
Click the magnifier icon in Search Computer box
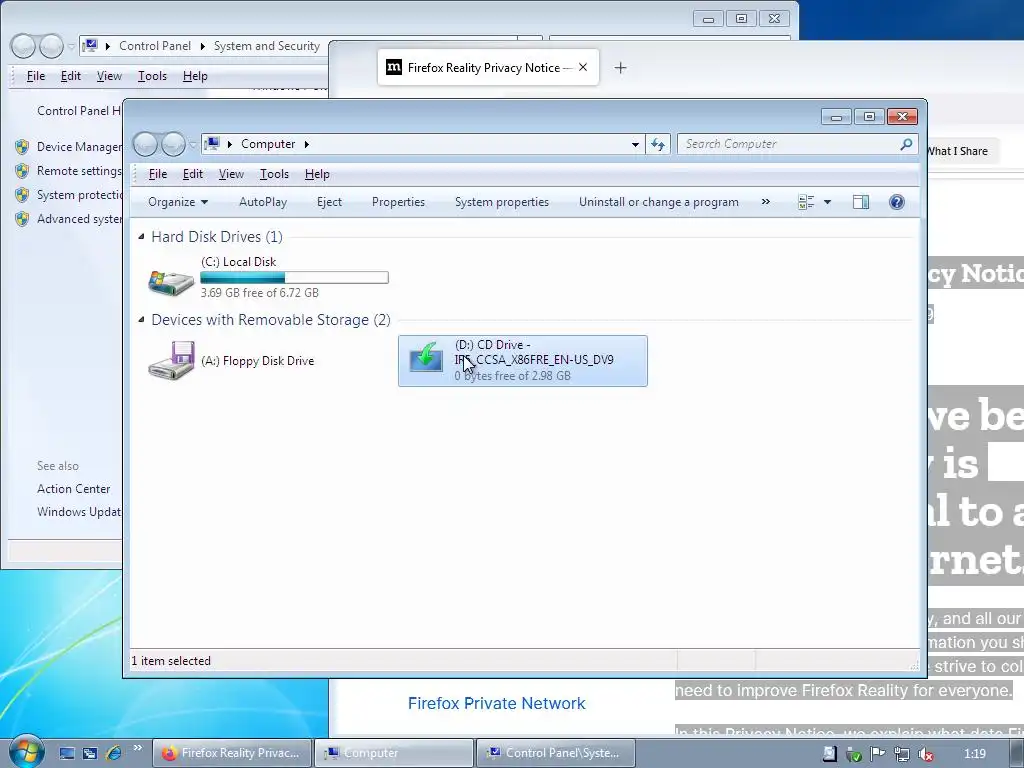906,144
